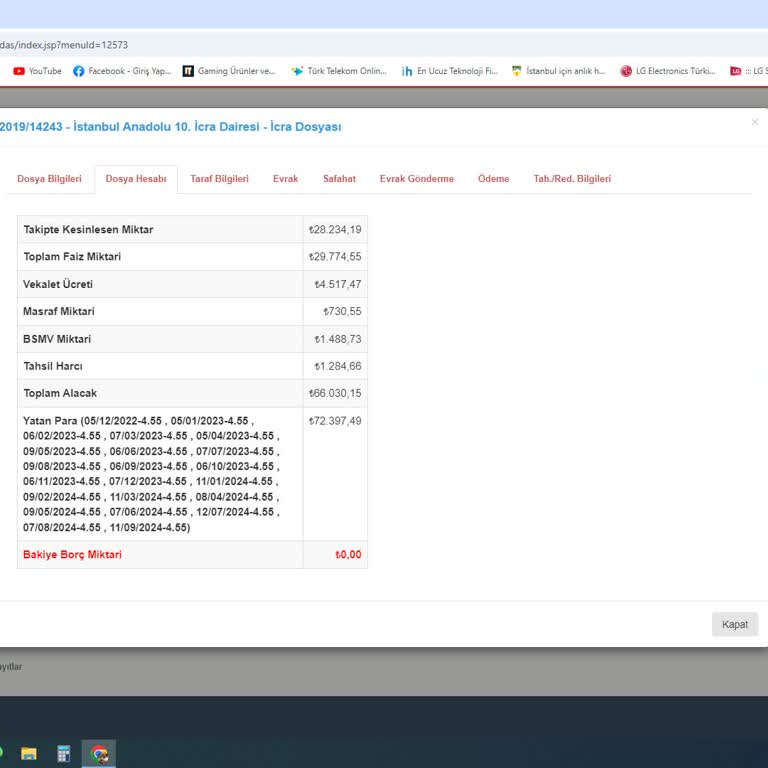The height and width of the screenshot is (768, 768).
Task: Open the Facebook - Giriş Yap bookmark
Action: [x=122, y=71]
